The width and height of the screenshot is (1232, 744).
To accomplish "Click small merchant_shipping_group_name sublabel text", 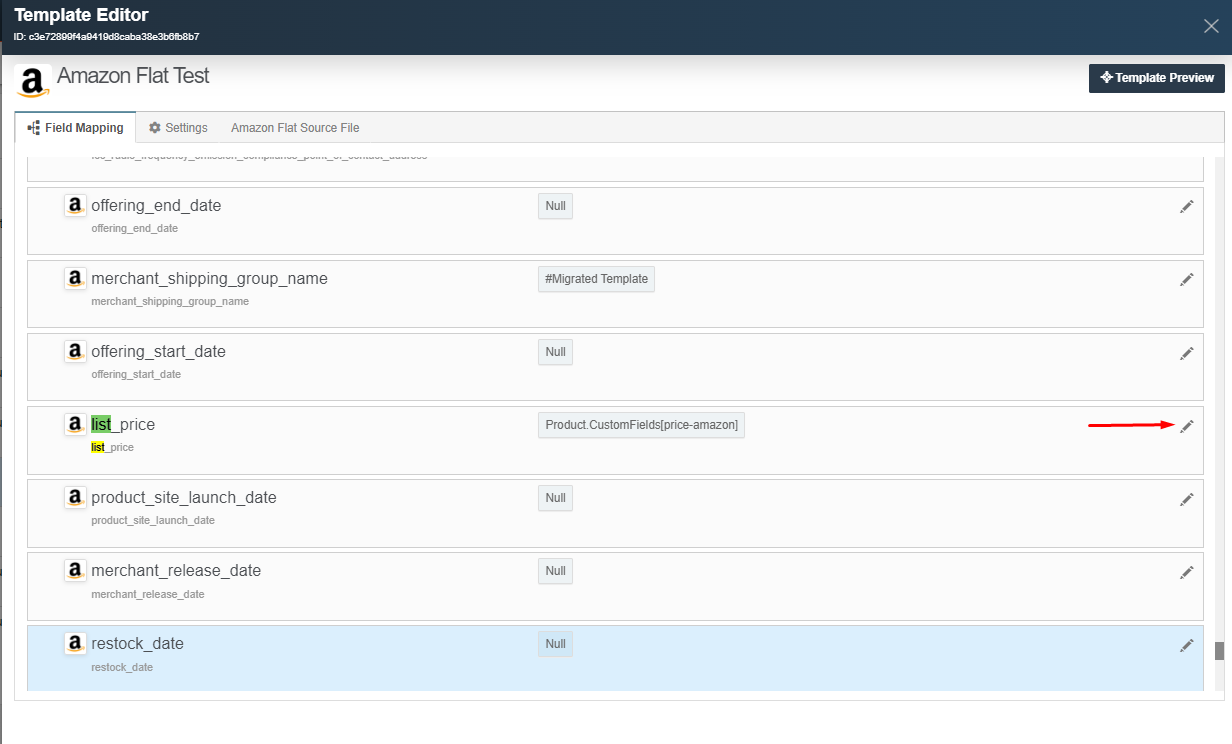I will tap(170, 302).
